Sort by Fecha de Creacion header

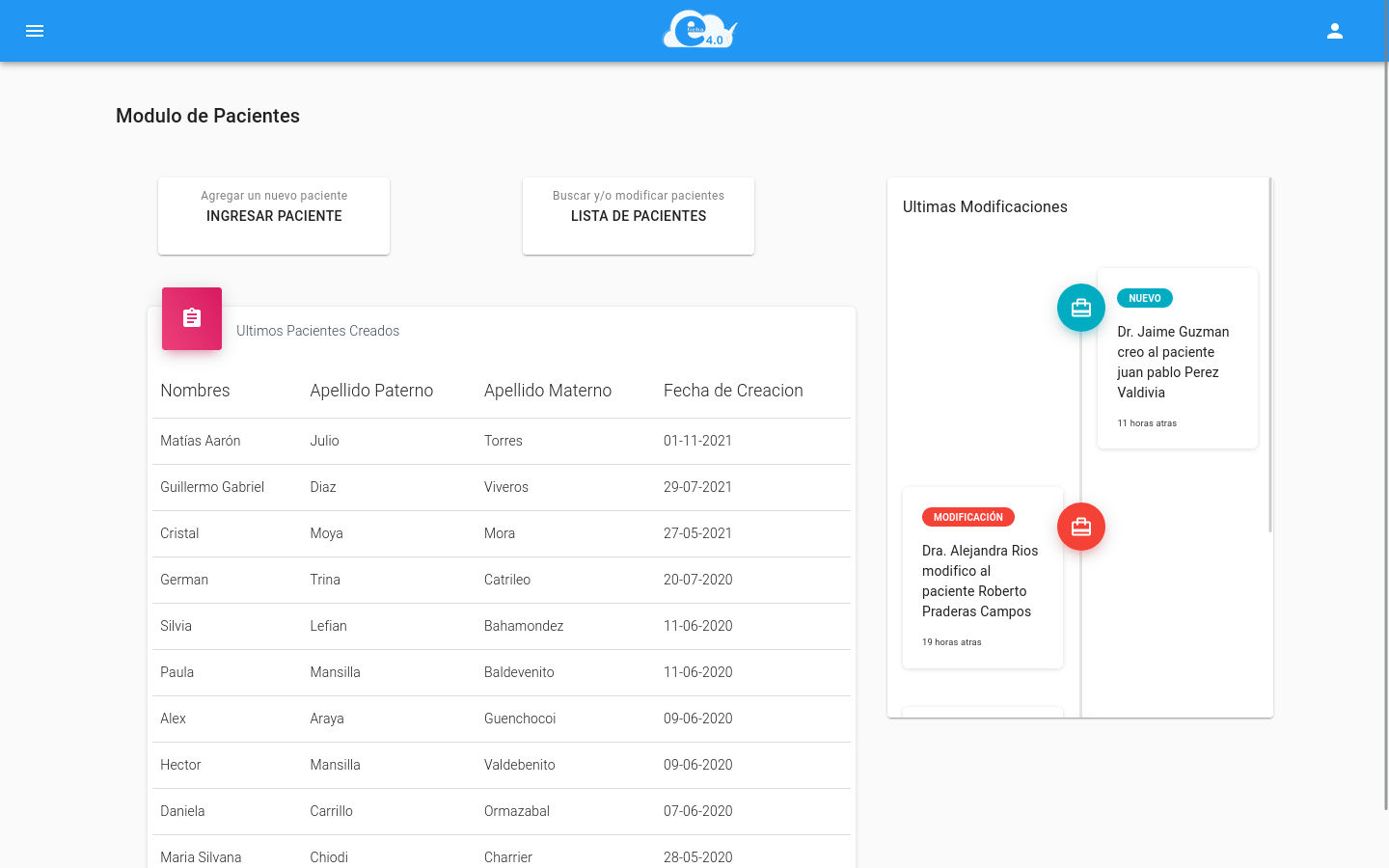[x=733, y=391]
